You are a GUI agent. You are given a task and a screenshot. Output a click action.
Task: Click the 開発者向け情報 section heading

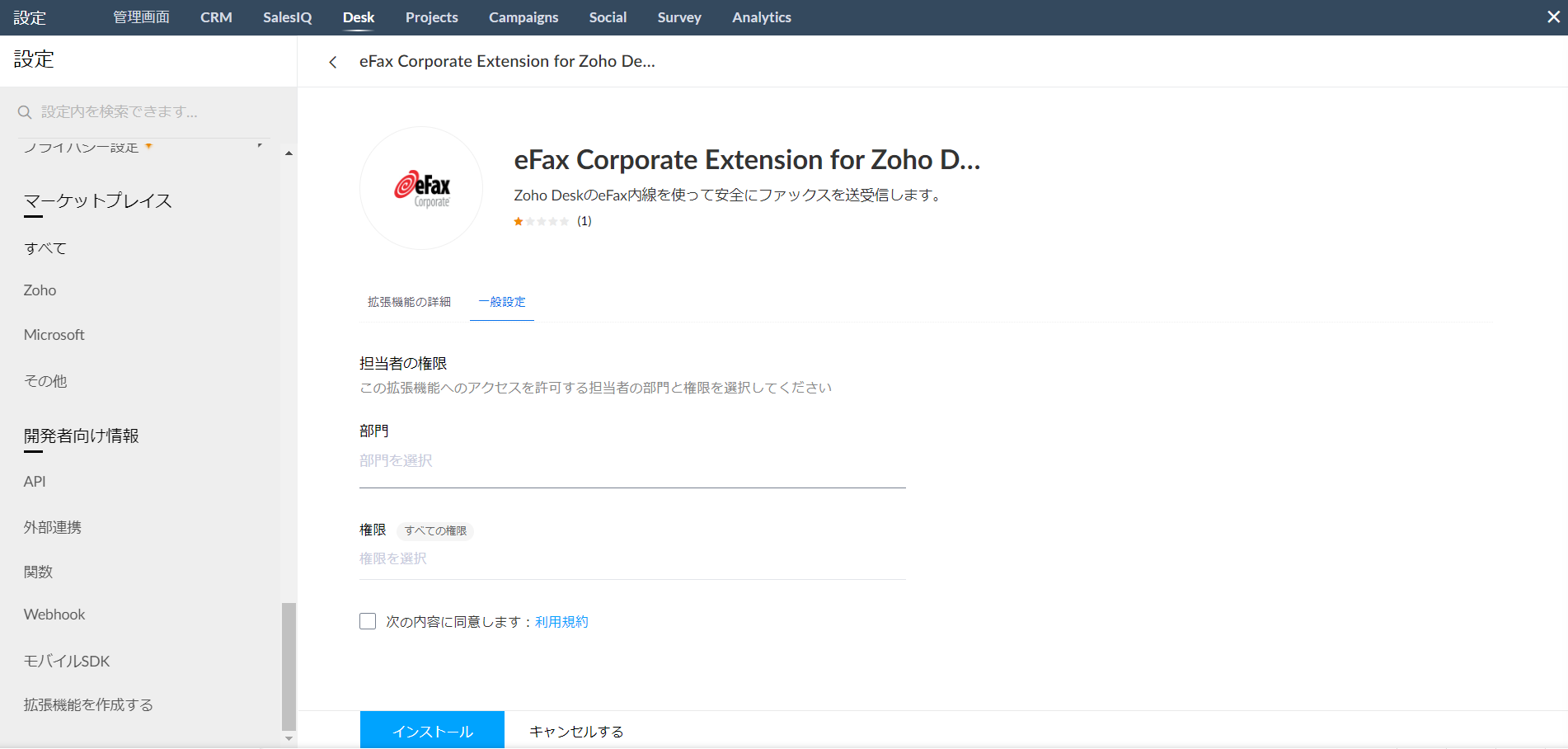pos(82,436)
